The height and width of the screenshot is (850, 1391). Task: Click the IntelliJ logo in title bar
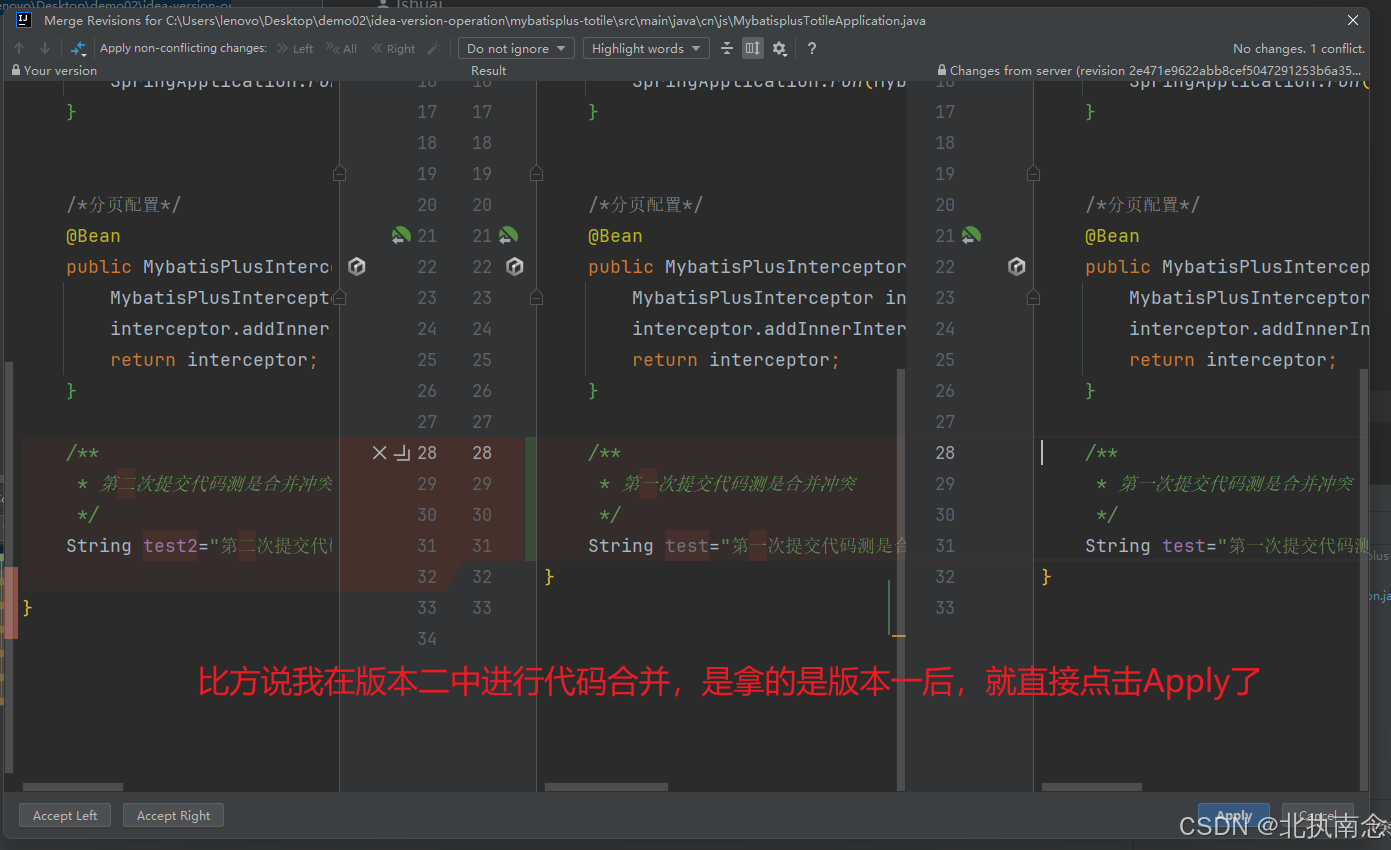[23, 20]
